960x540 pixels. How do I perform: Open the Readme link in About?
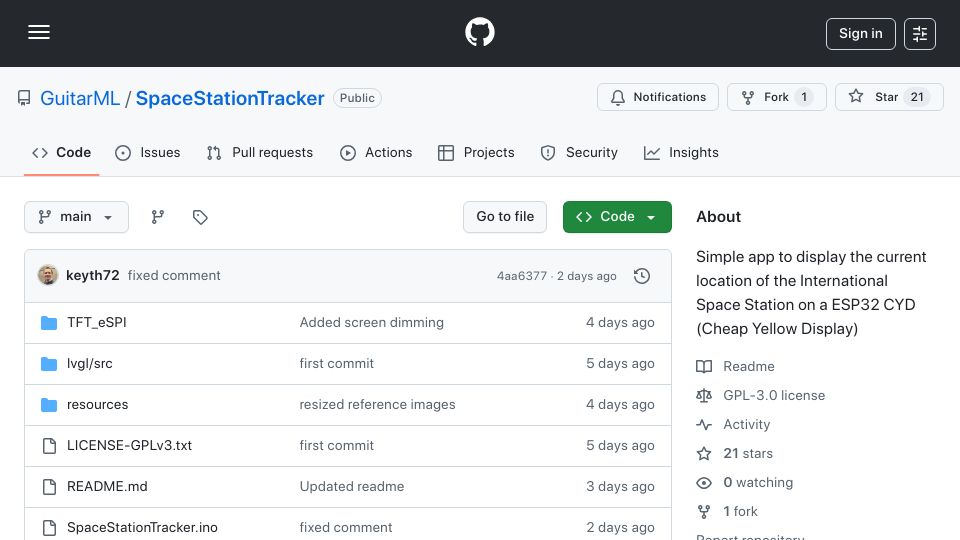pyautogui.click(x=749, y=367)
